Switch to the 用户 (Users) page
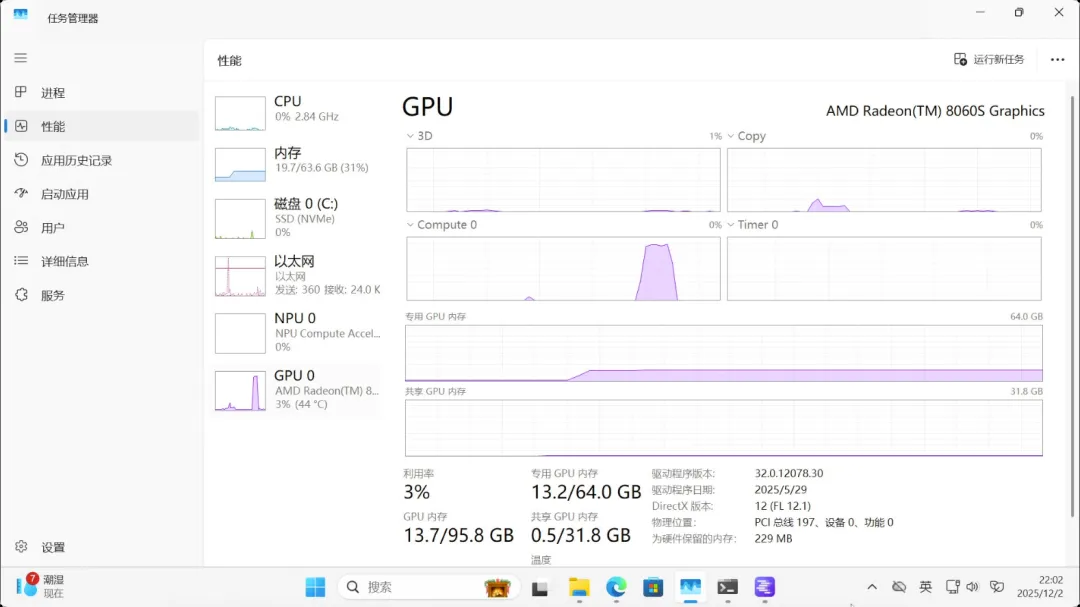Viewport: 1080px width, 607px height. (x=53, y=228)
